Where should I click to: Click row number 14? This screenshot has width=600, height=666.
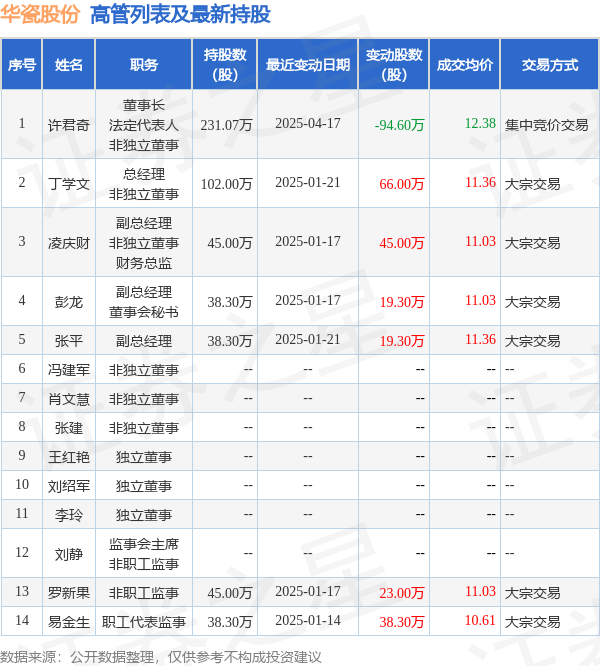22,620
